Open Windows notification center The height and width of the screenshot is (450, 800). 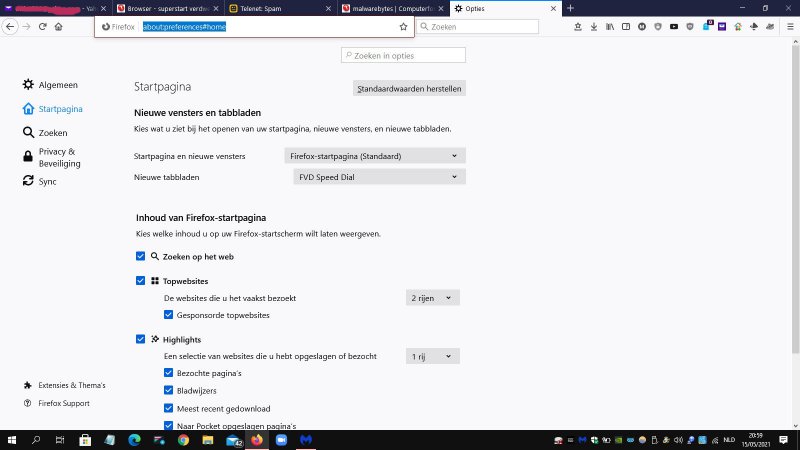pos(784,440)
